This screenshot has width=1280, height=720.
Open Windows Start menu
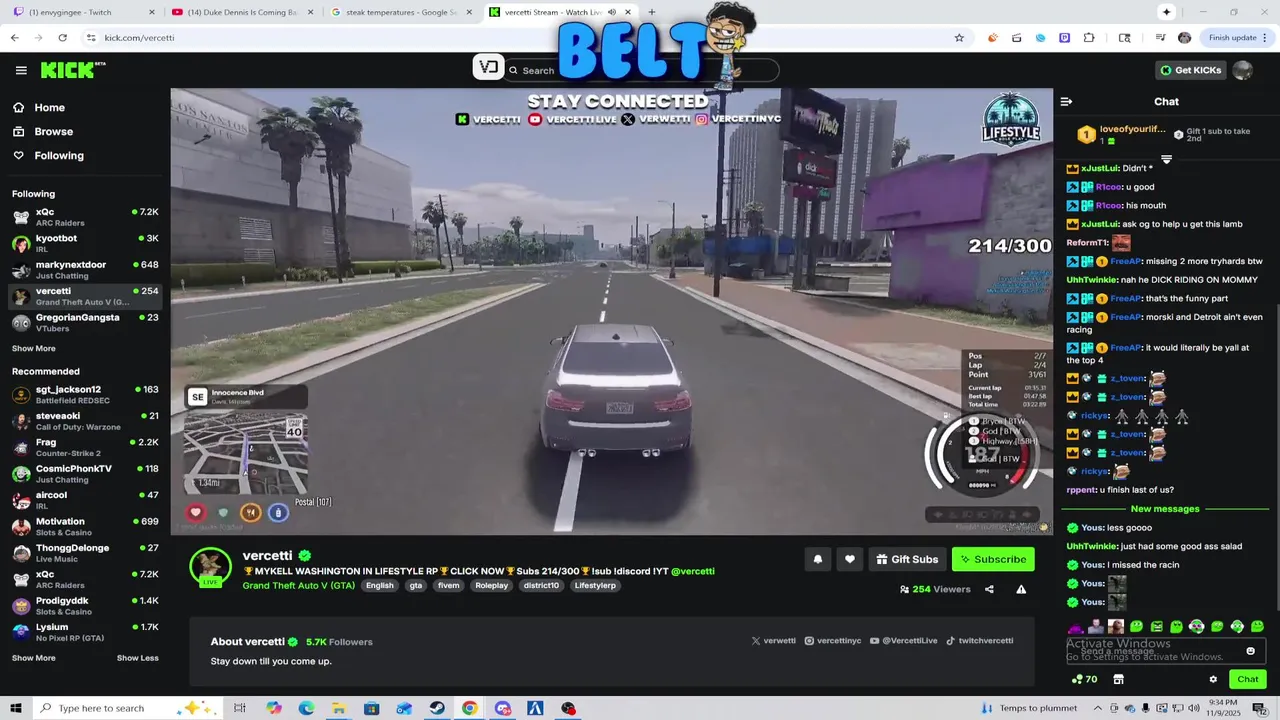[16, 708]
